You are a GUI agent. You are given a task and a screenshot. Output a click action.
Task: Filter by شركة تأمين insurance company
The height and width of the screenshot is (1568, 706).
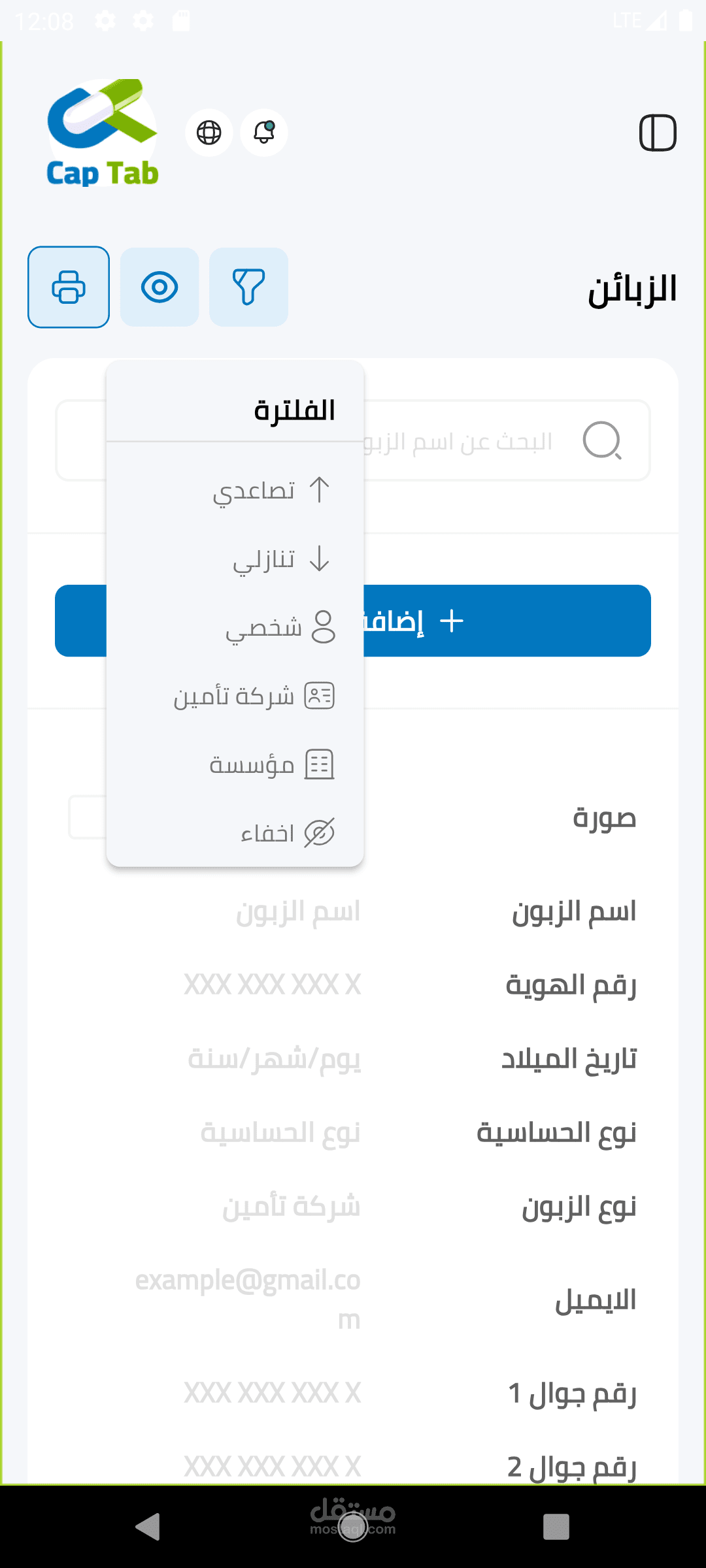[x=254, y=696]
